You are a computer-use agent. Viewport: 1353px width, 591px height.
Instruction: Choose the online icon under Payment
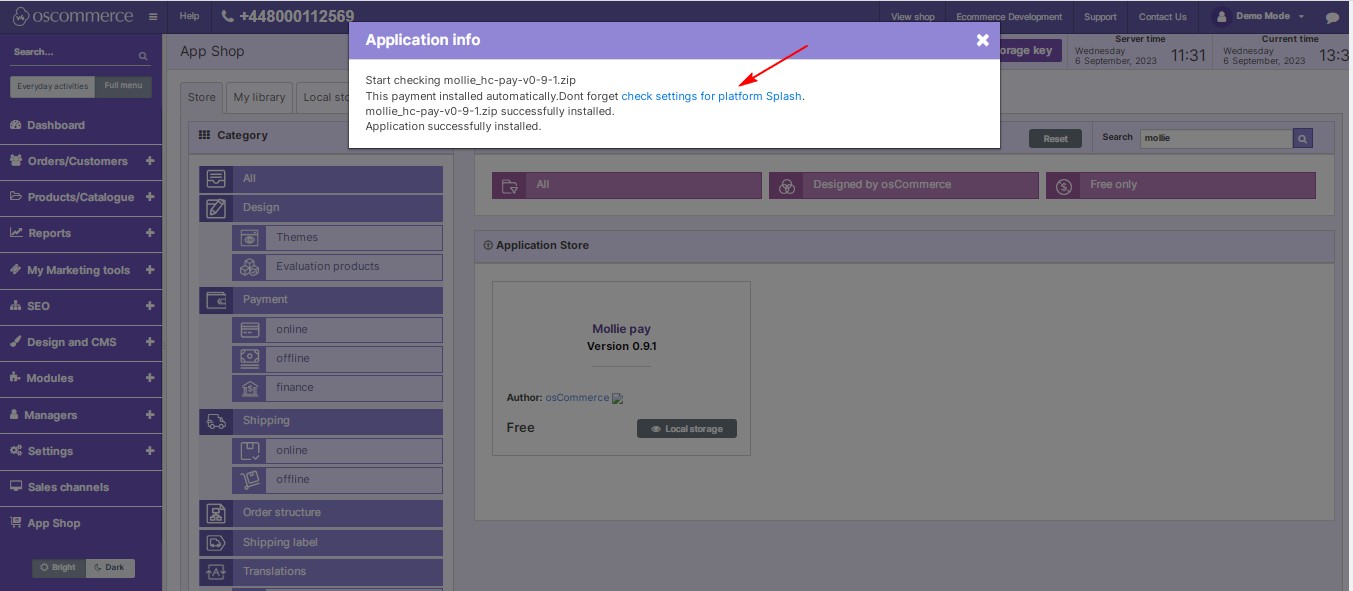pyautogui.click(x=249, y=329)
